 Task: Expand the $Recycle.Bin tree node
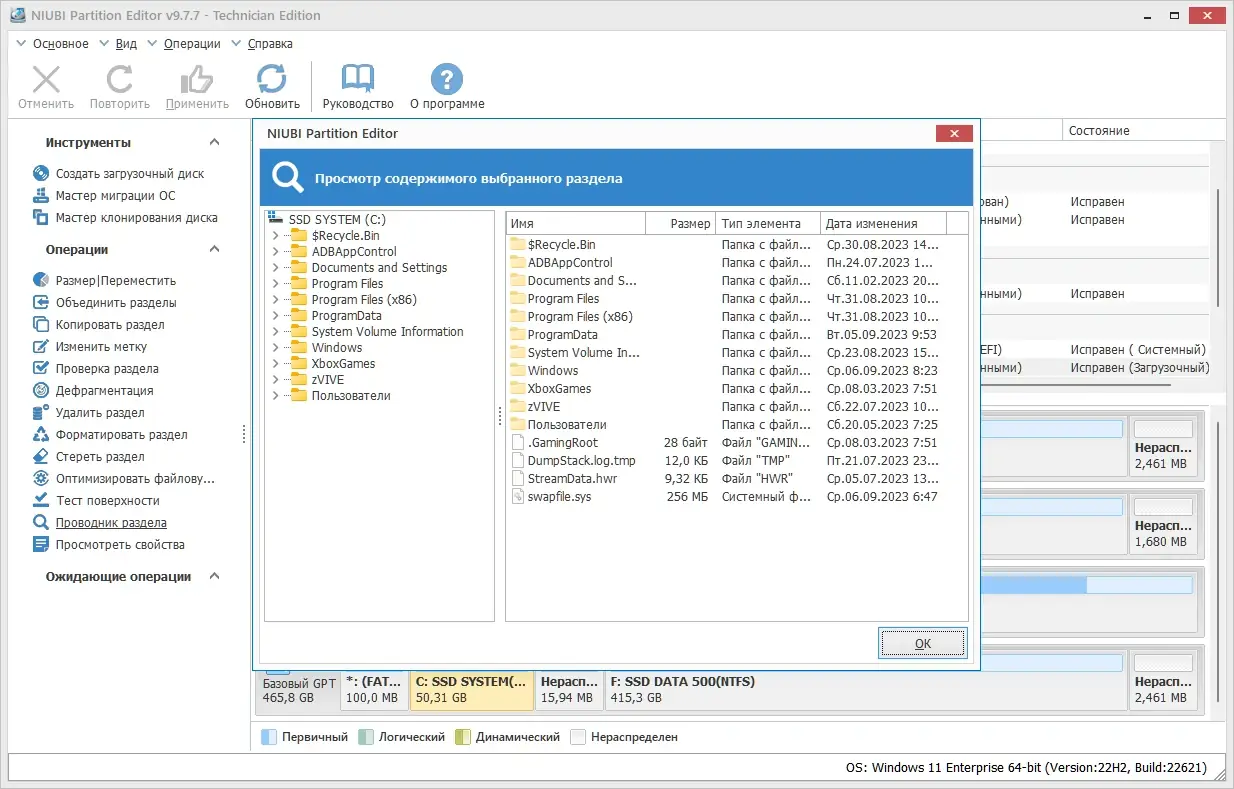click(276, 236)
